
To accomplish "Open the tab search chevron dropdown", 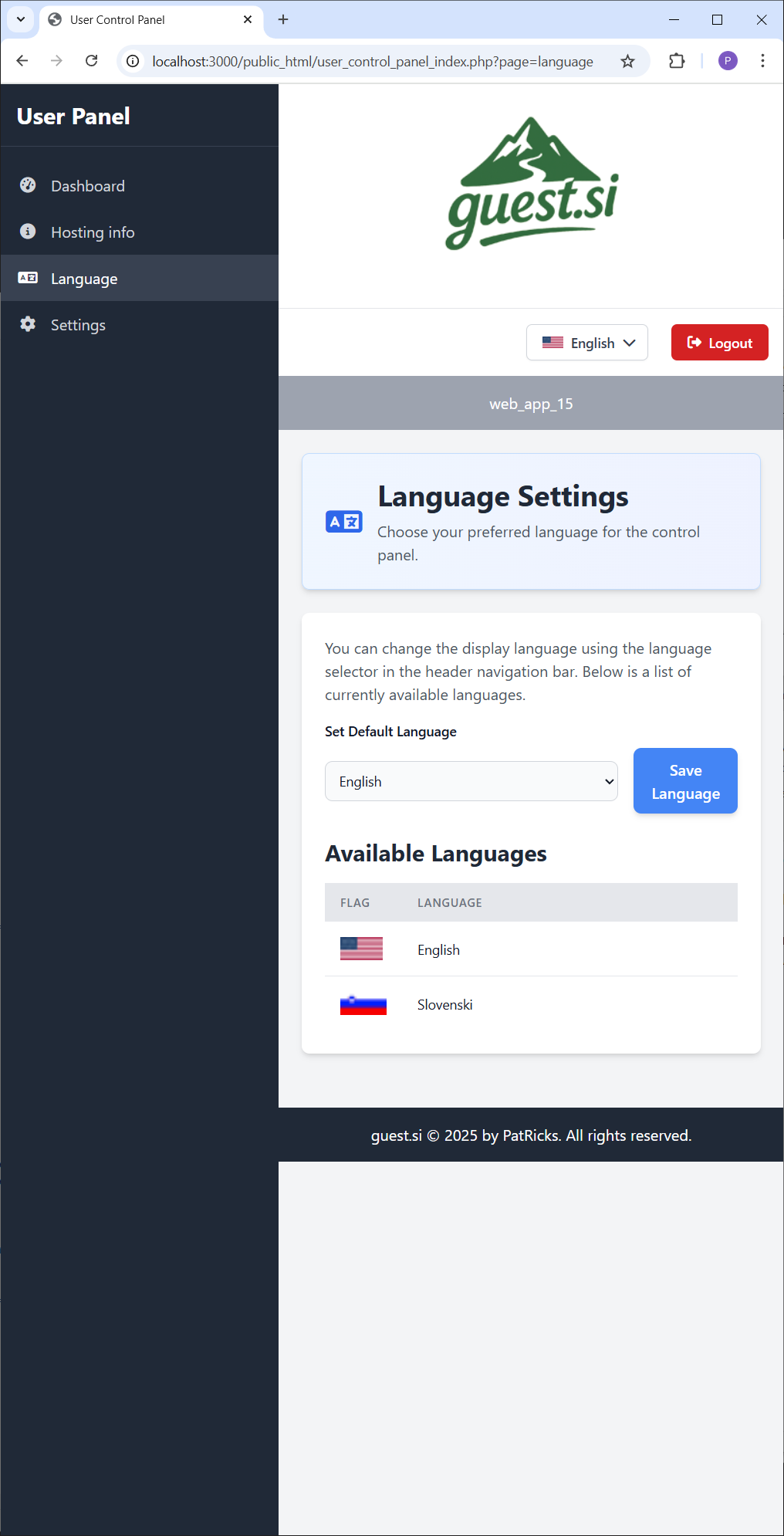I will pyautogui.click(x=21, y=19).
